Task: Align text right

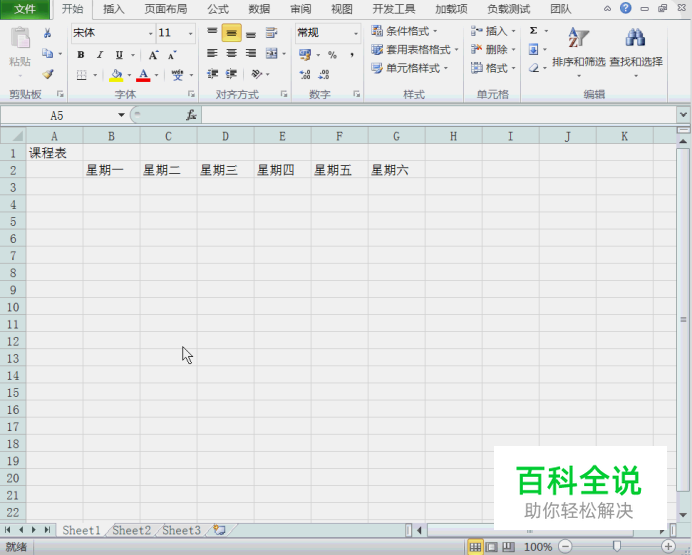Action: [251, 53]
